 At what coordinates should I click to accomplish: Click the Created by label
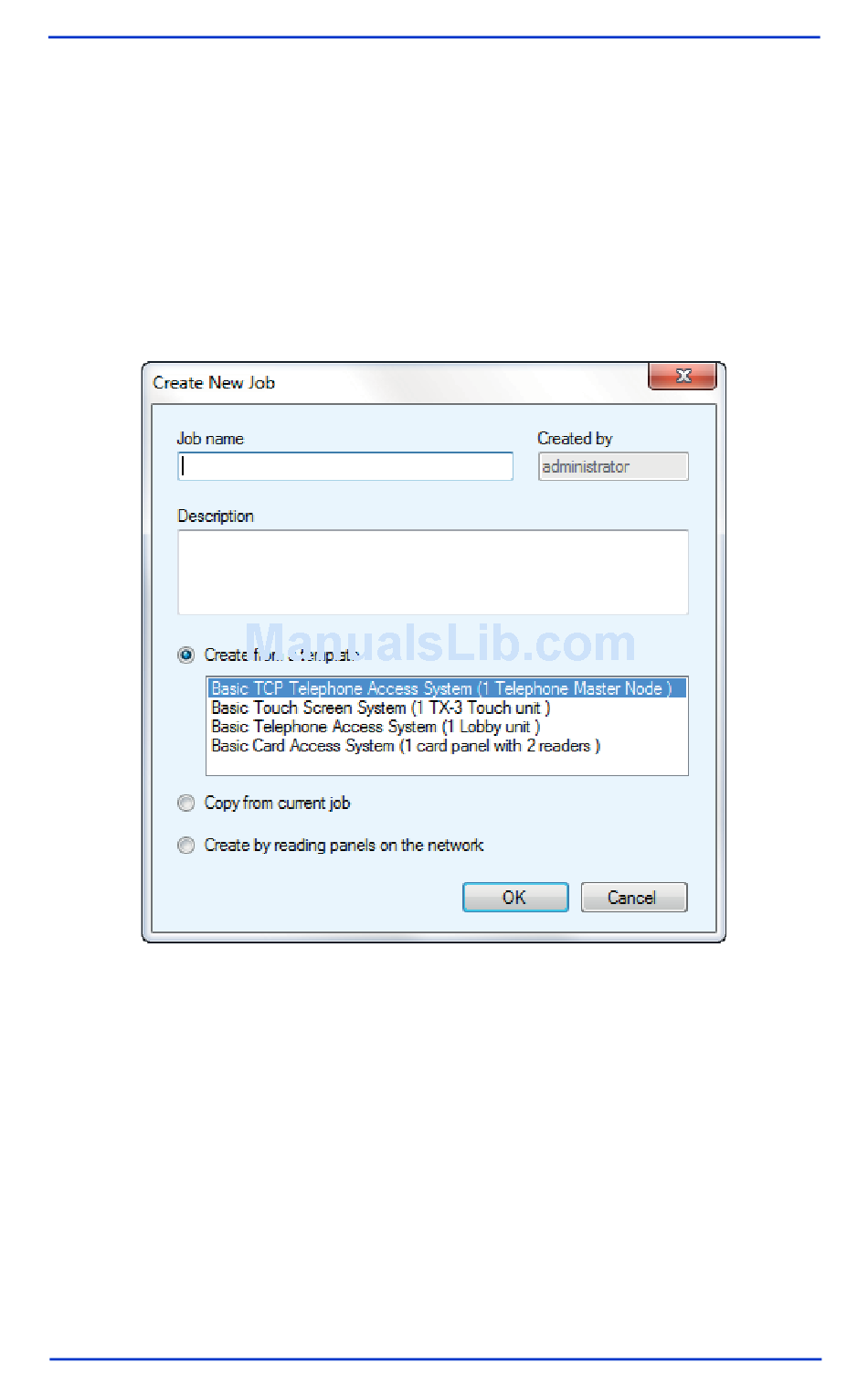pos(575,439)
